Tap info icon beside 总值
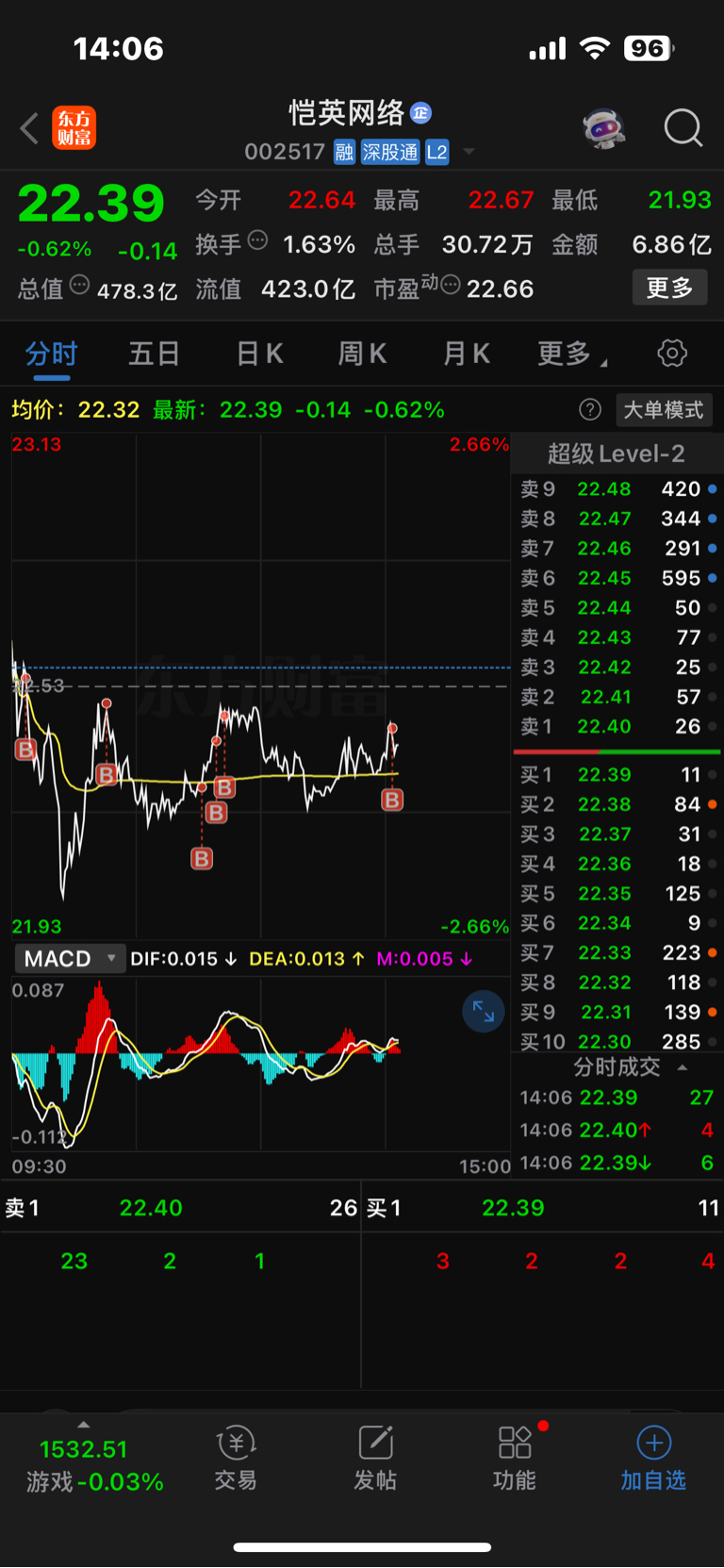Screen dimensions: 724x1568 pyautogui.click(x=80, y=285)
